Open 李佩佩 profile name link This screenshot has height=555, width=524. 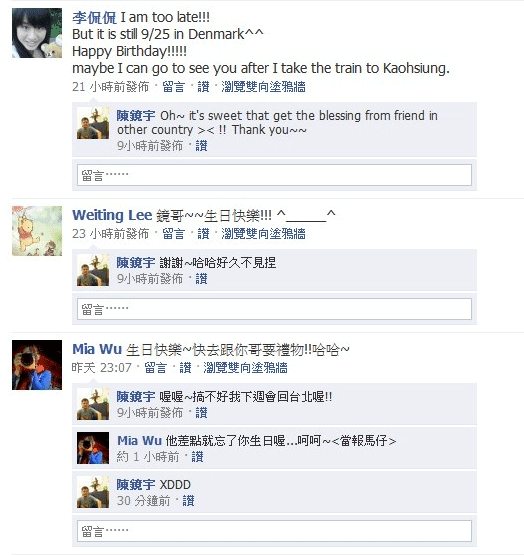click(x=94, y=17)
